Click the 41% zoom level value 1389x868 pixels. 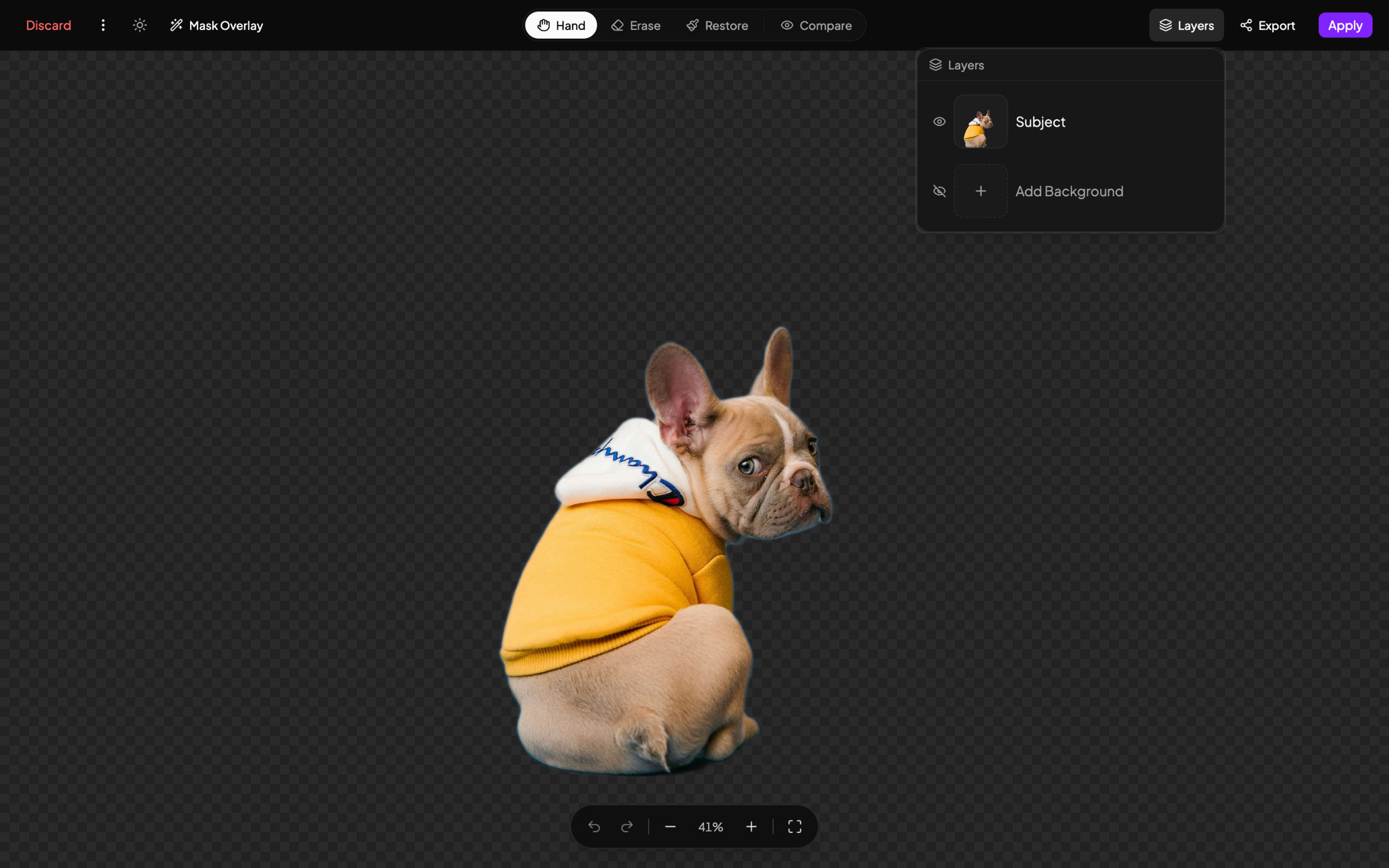click(710, 827)
